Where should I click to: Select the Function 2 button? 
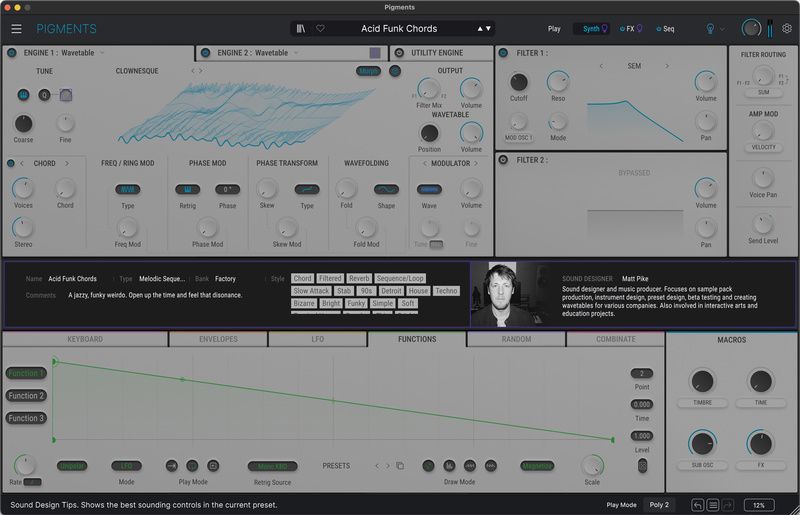coord(26,396)
